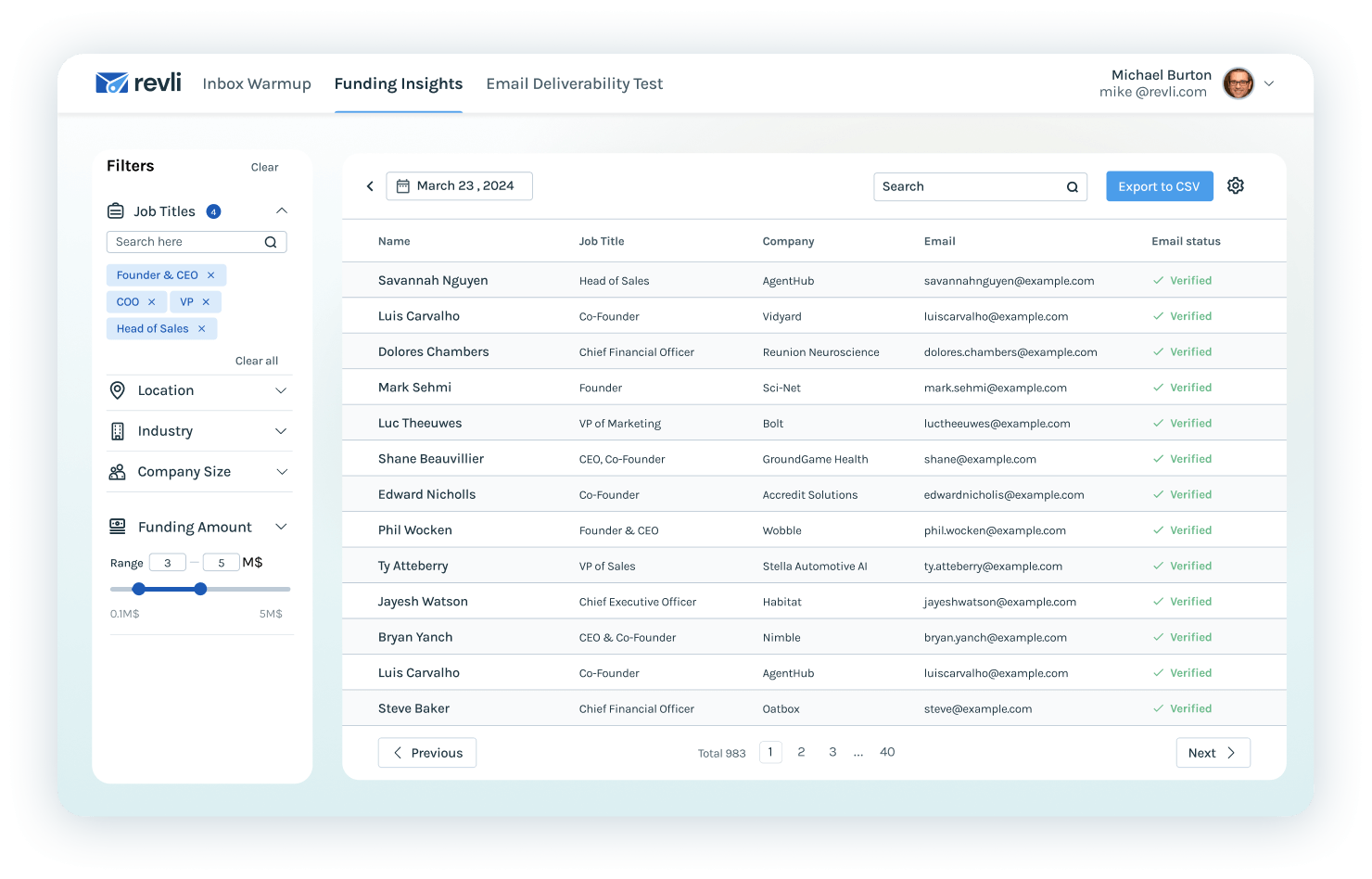This screenshot has height=879, width=1372.
Task: Click the Email column header
Action: coord(939,241)
